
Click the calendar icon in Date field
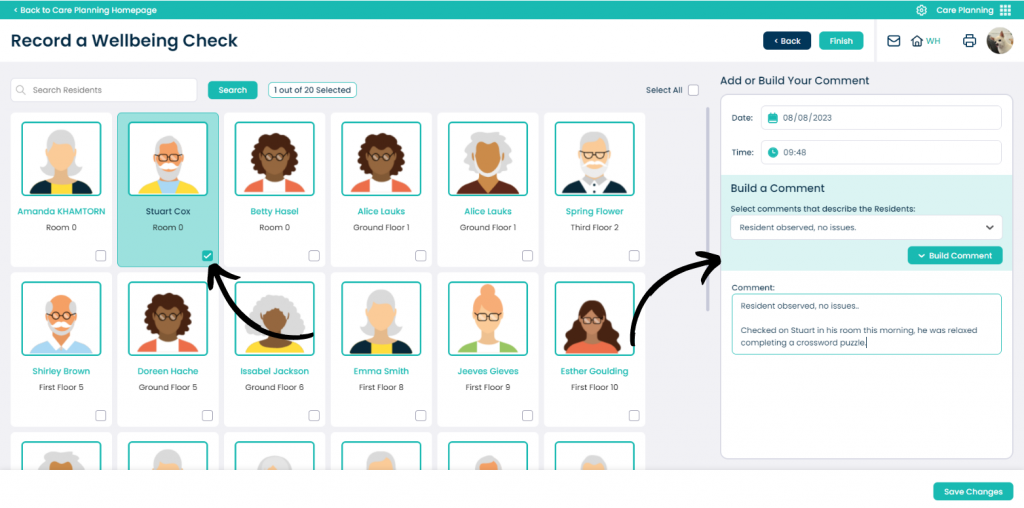point(773,118)
